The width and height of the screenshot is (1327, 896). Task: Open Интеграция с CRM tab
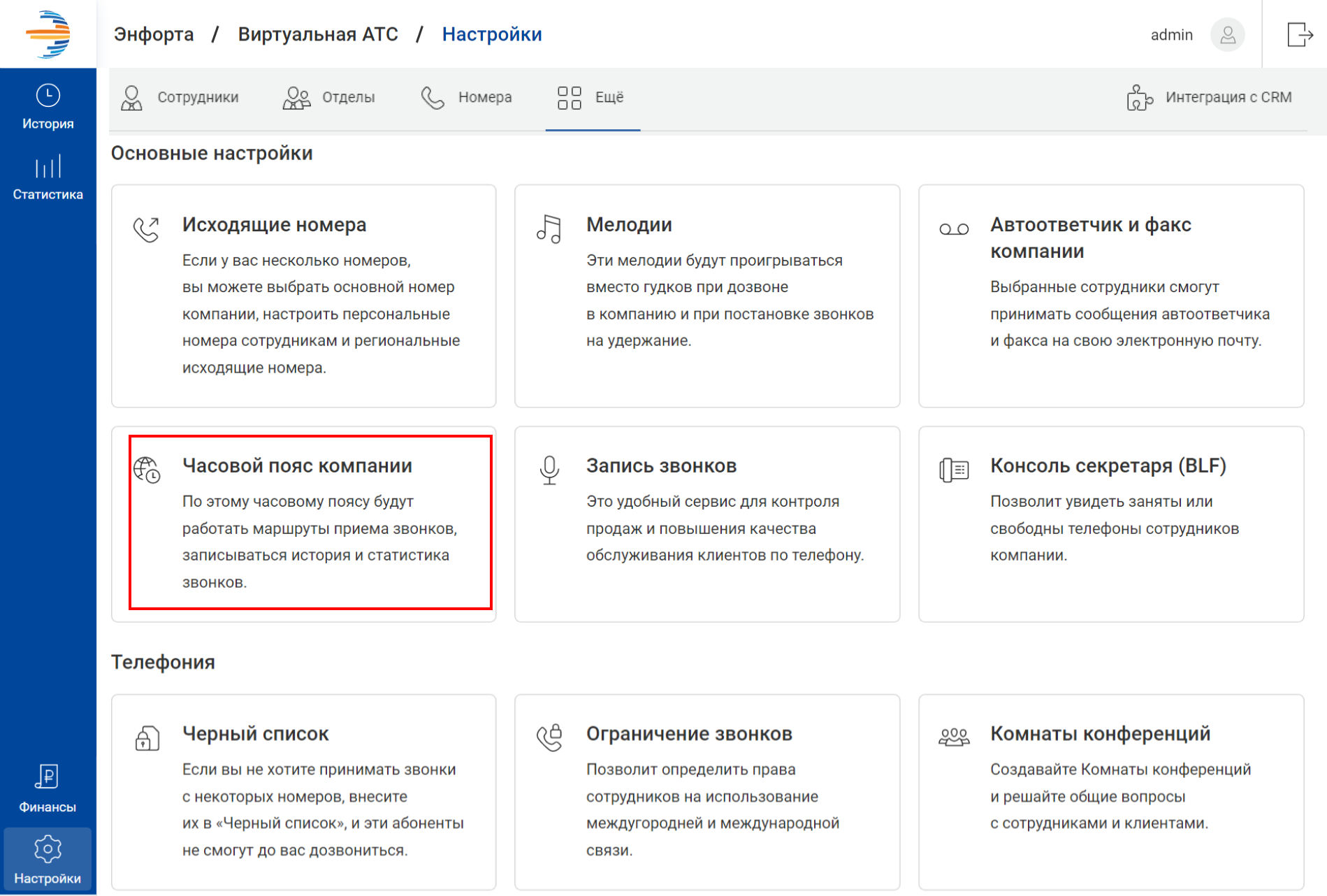[1210, 98]
